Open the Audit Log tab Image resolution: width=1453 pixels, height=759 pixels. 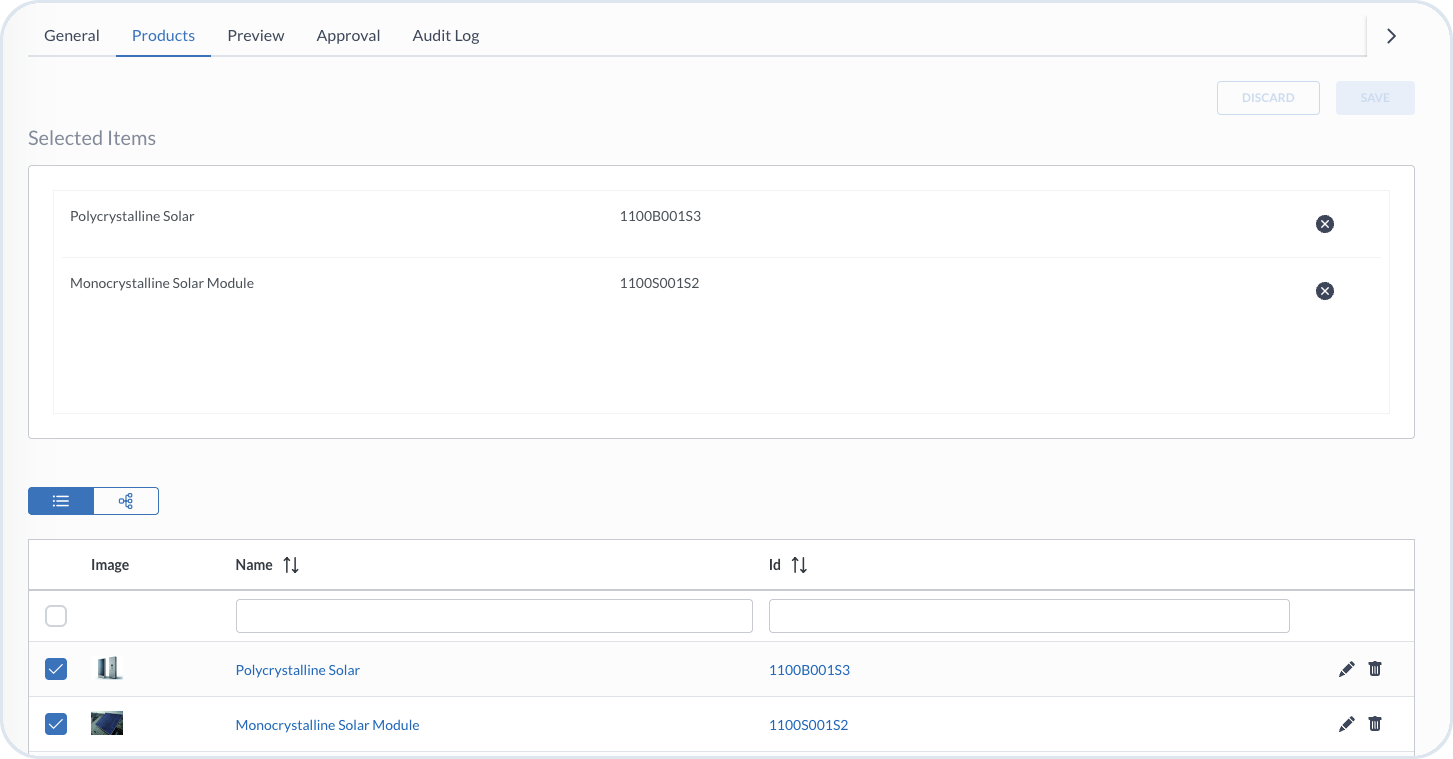[x=446, y=35]
